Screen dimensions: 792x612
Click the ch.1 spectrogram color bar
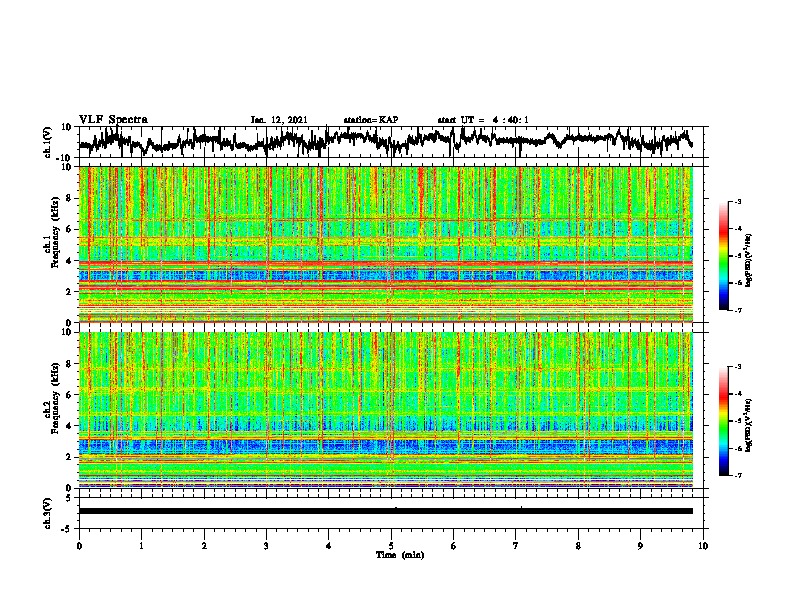pyautogui.click(x=724, y=256)
